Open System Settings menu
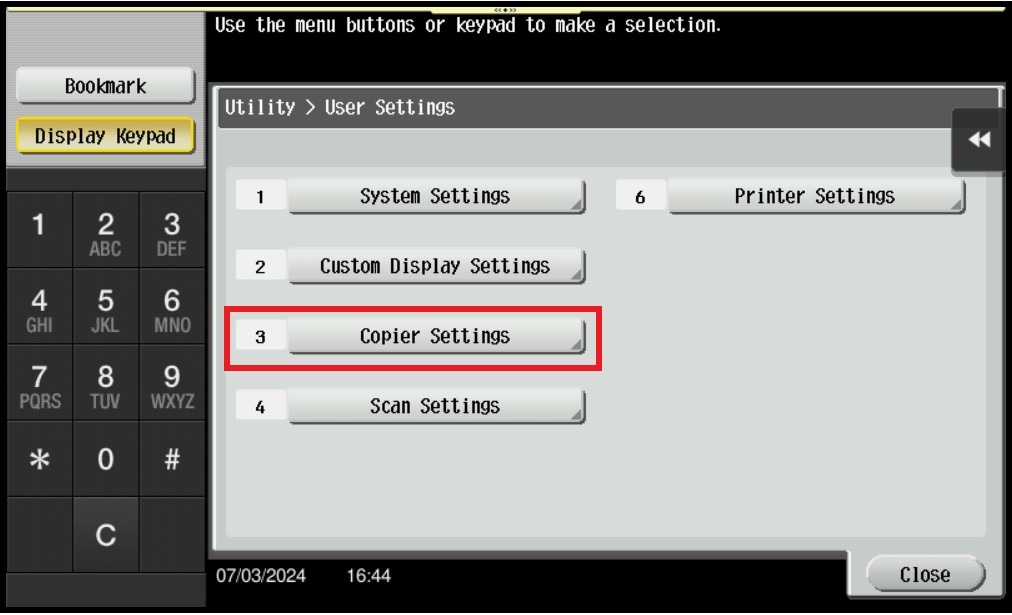This screenshot has height=615, width=1012. click(436, 196)
